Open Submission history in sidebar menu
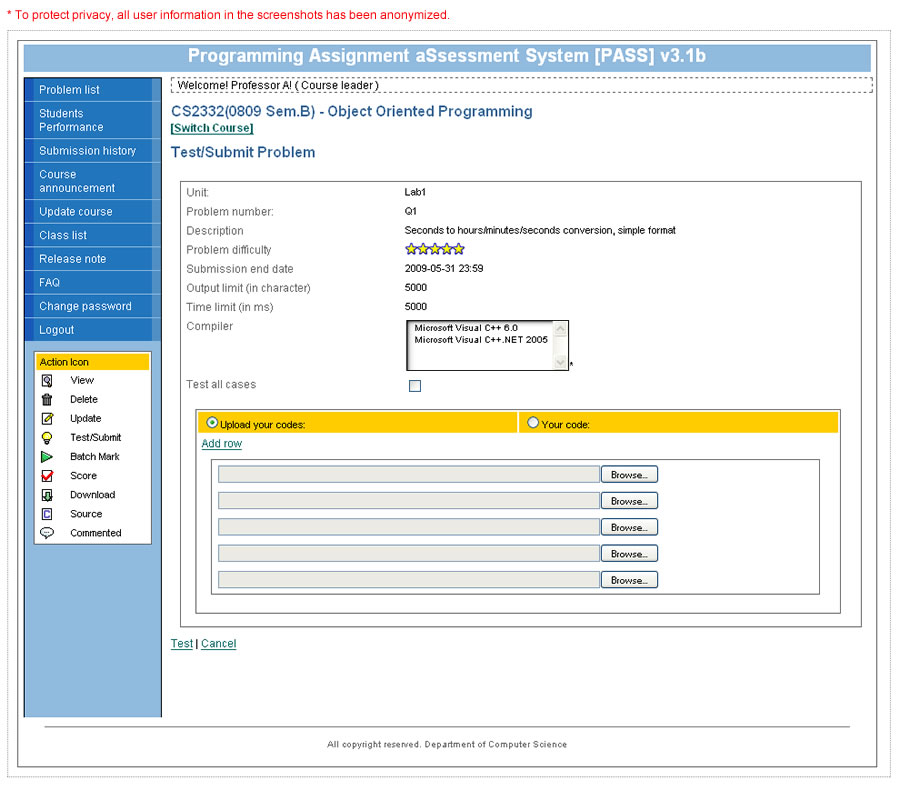The width and height of the screenshot is (900, 791). (88, 151)
